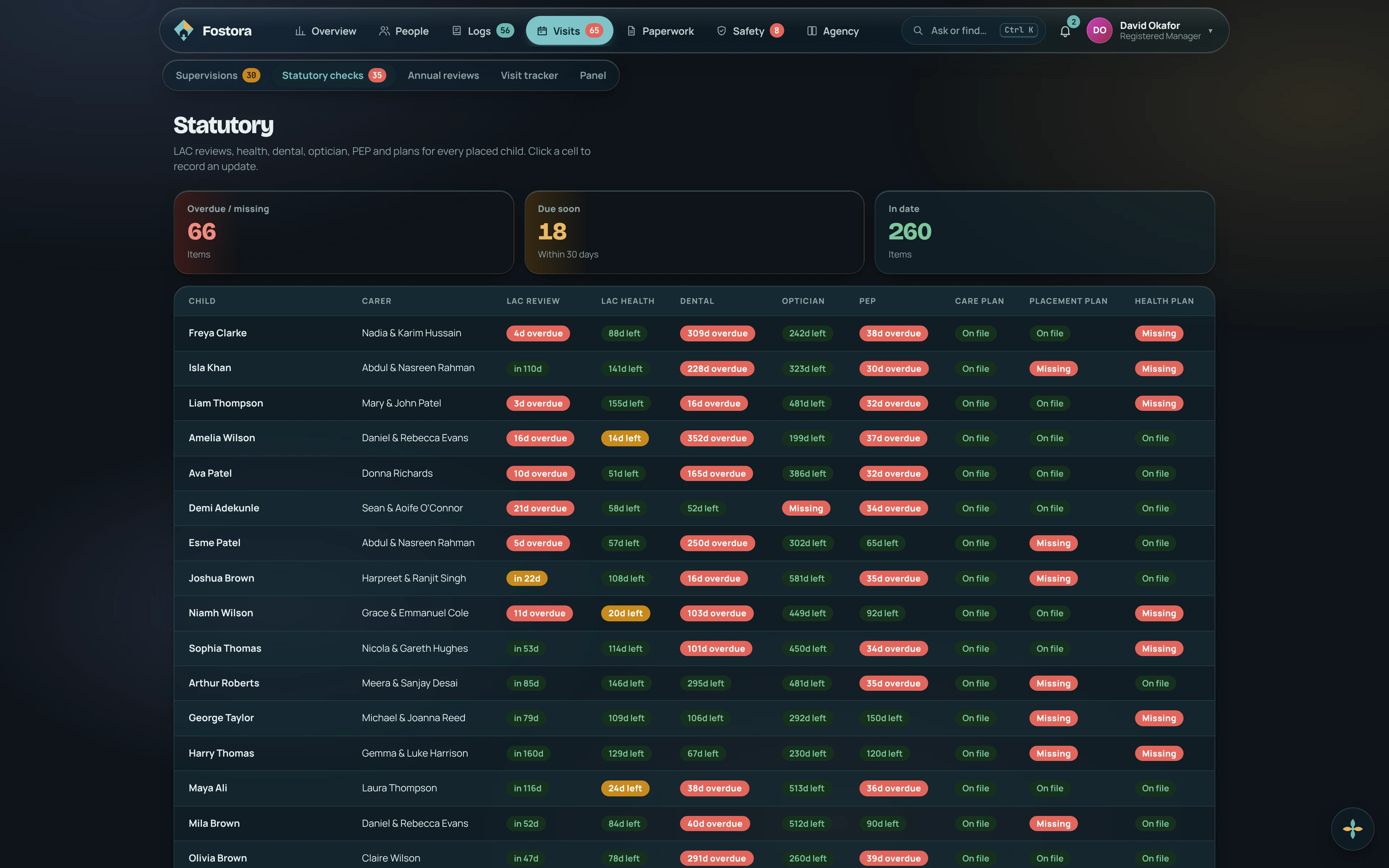Viewport: 1389px width, 868px height.
Task: Click the Sophia Thomas child name
Action: [225, 648]
